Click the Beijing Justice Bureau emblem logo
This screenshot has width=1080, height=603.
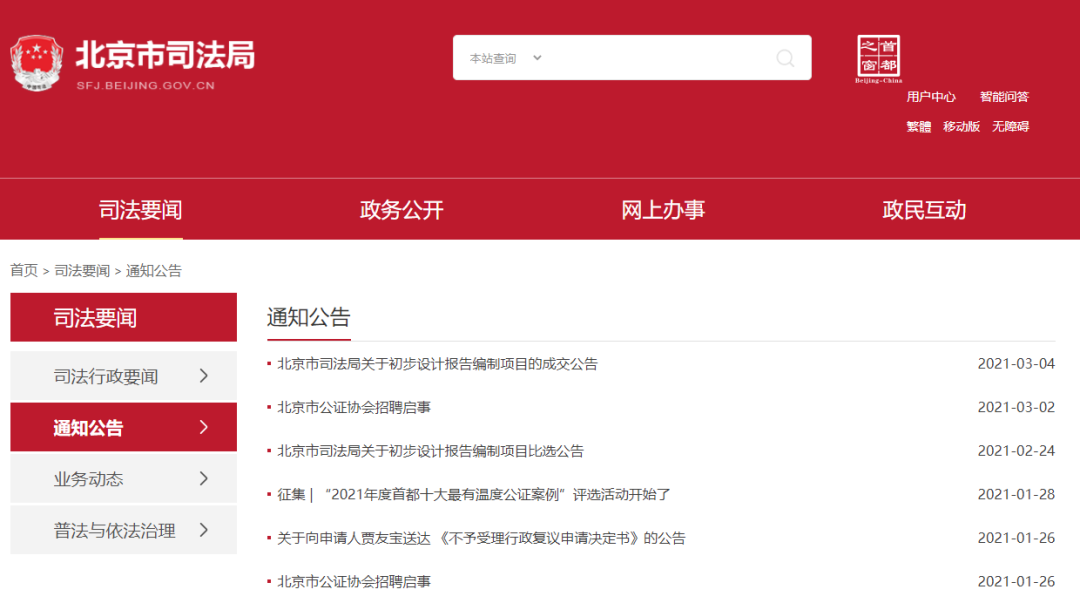point(37,63)
